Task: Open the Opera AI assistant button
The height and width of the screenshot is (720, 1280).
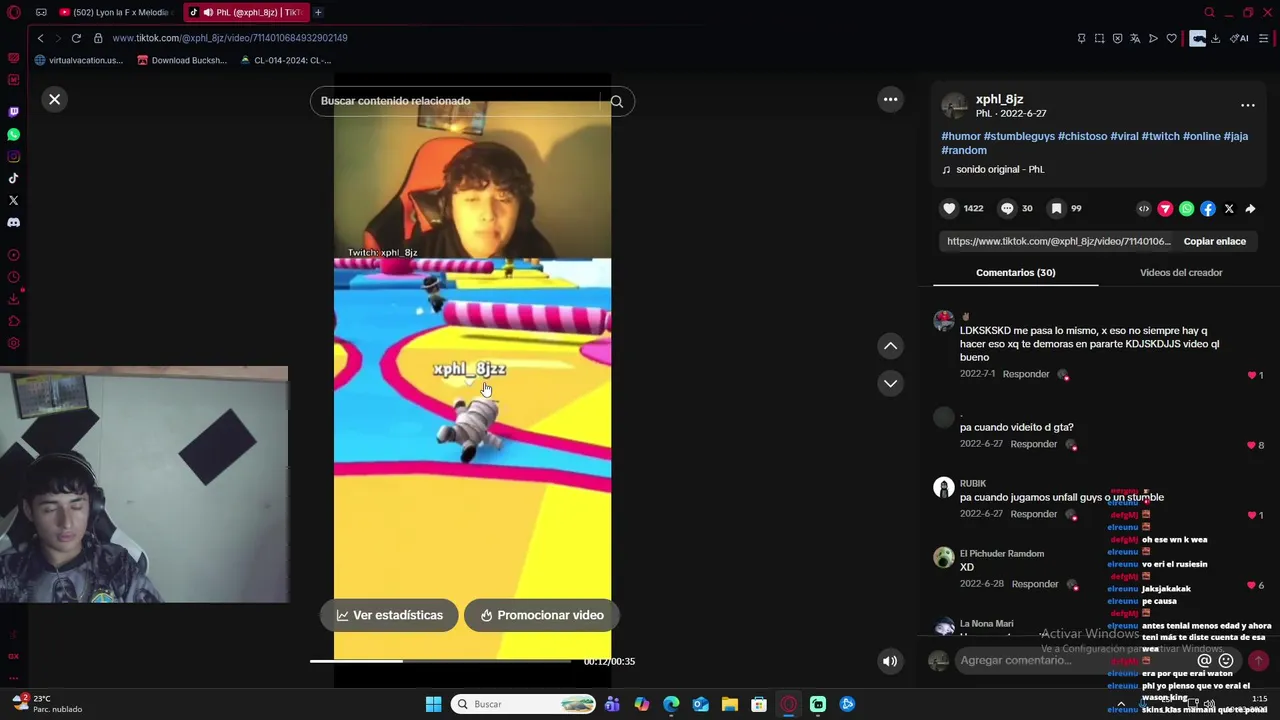Action: point(1239,38)
